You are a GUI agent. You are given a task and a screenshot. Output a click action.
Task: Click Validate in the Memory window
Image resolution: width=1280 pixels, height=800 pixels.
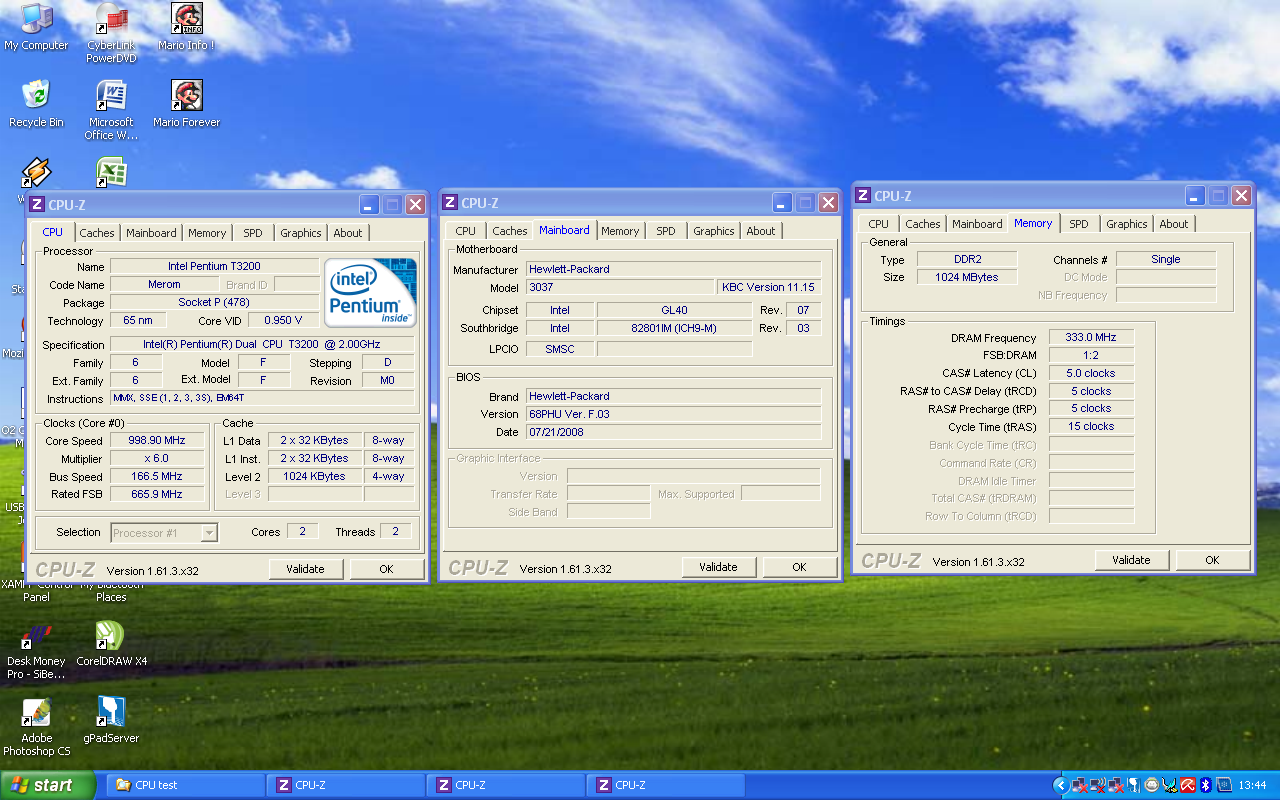coord(1132,560)
